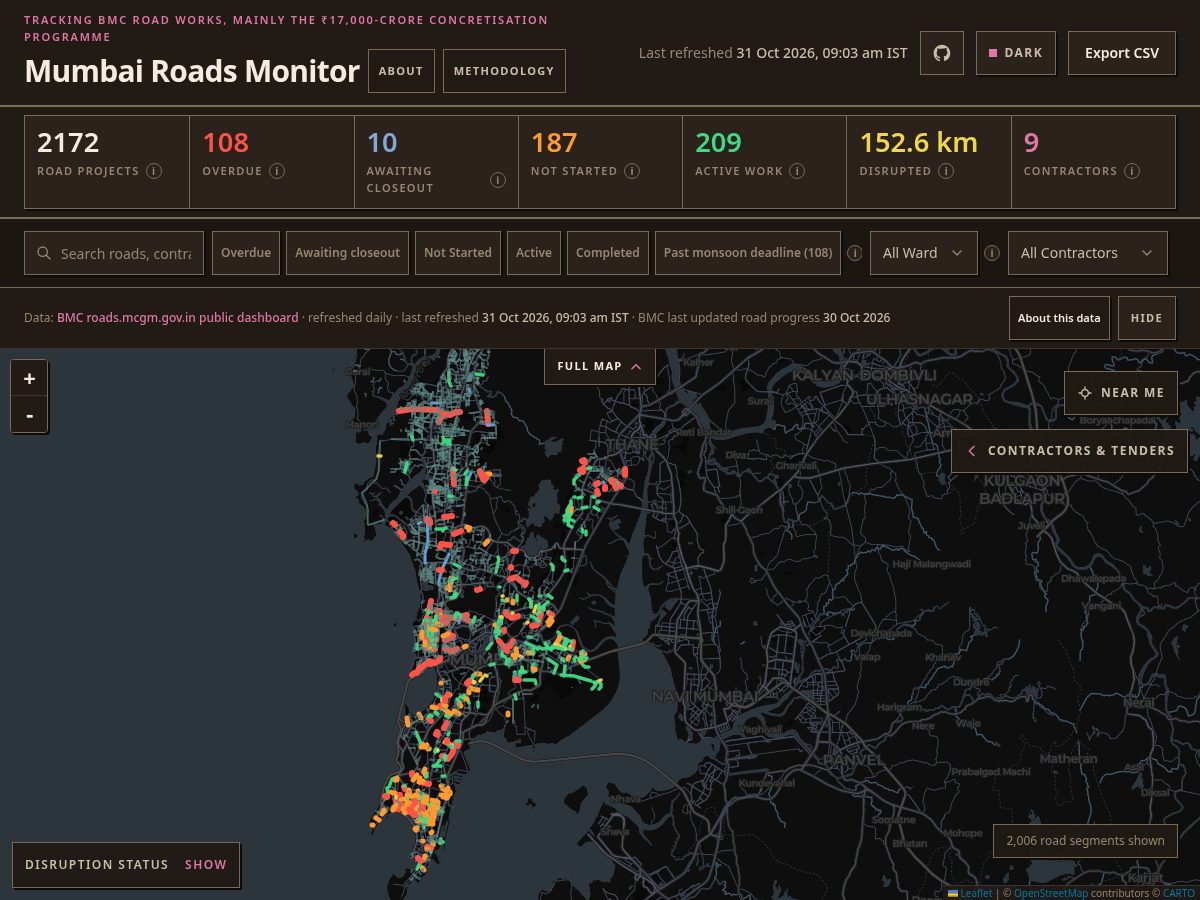Click the 187 Not Started count

coord(554,143)
